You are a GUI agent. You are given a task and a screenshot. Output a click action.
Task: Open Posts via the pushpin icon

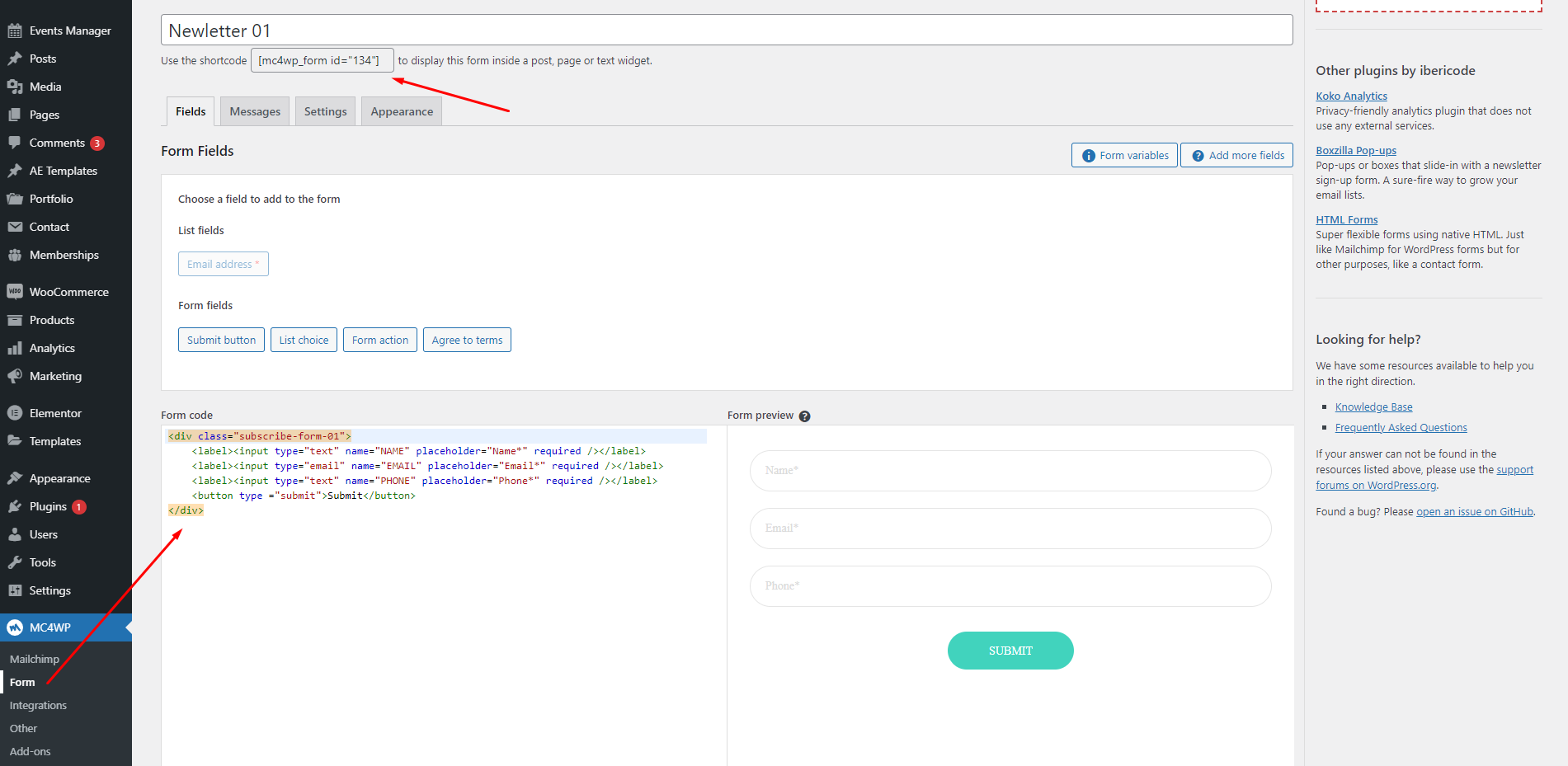click(x=15, y=59)
